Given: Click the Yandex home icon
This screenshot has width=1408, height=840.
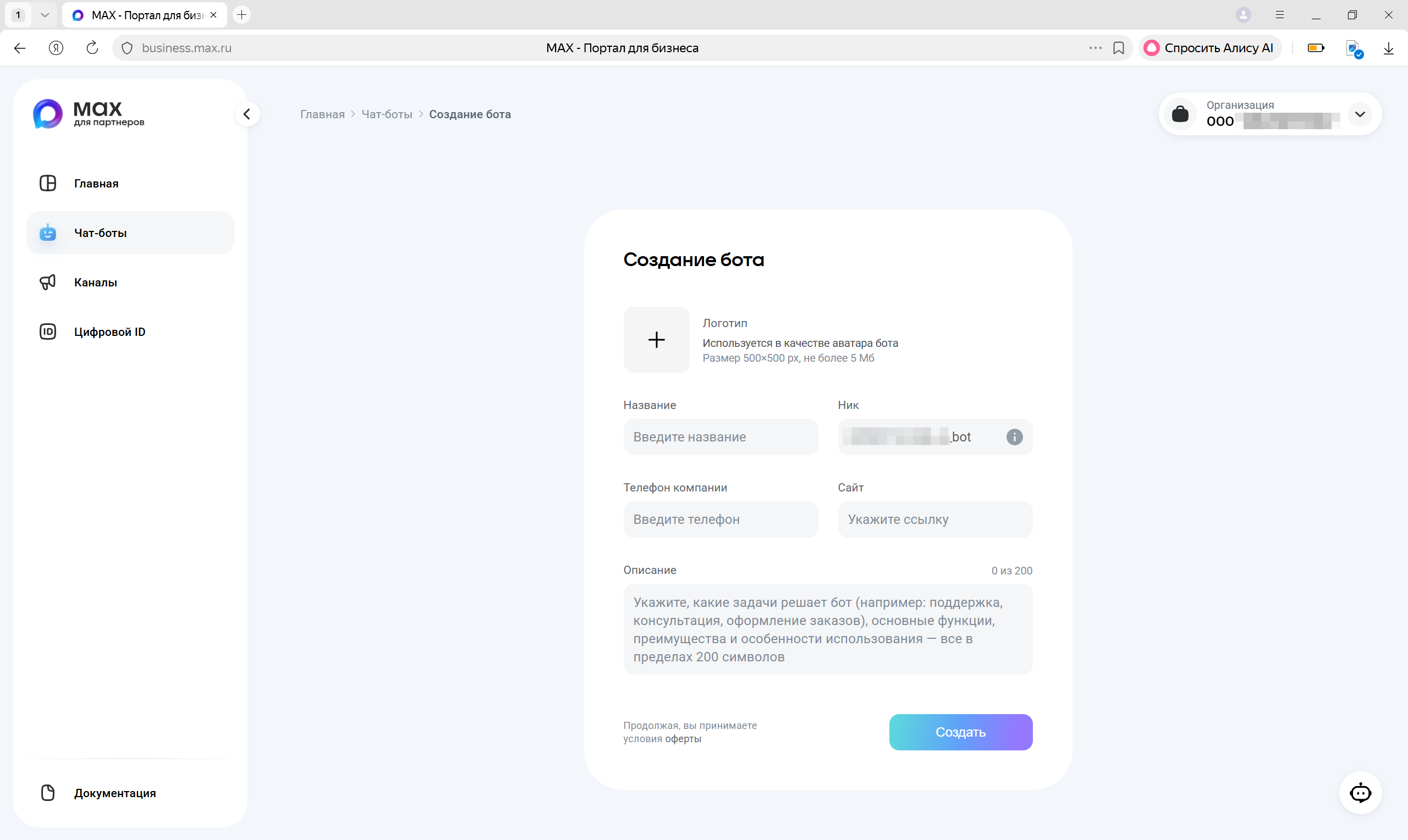Looking at the screenshot, I should point(56,48).
